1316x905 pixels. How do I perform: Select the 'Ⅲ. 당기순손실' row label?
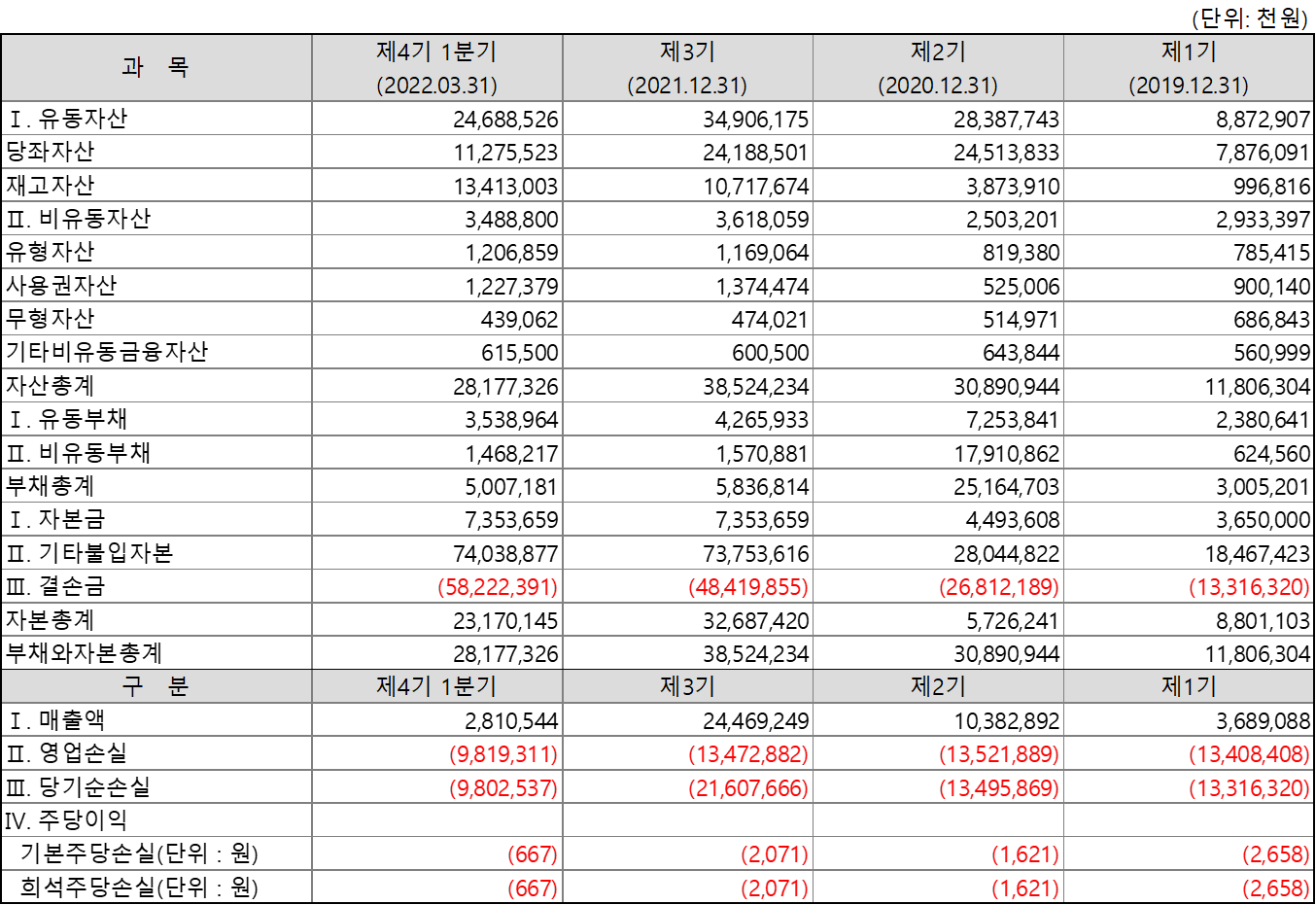[78, 787]
